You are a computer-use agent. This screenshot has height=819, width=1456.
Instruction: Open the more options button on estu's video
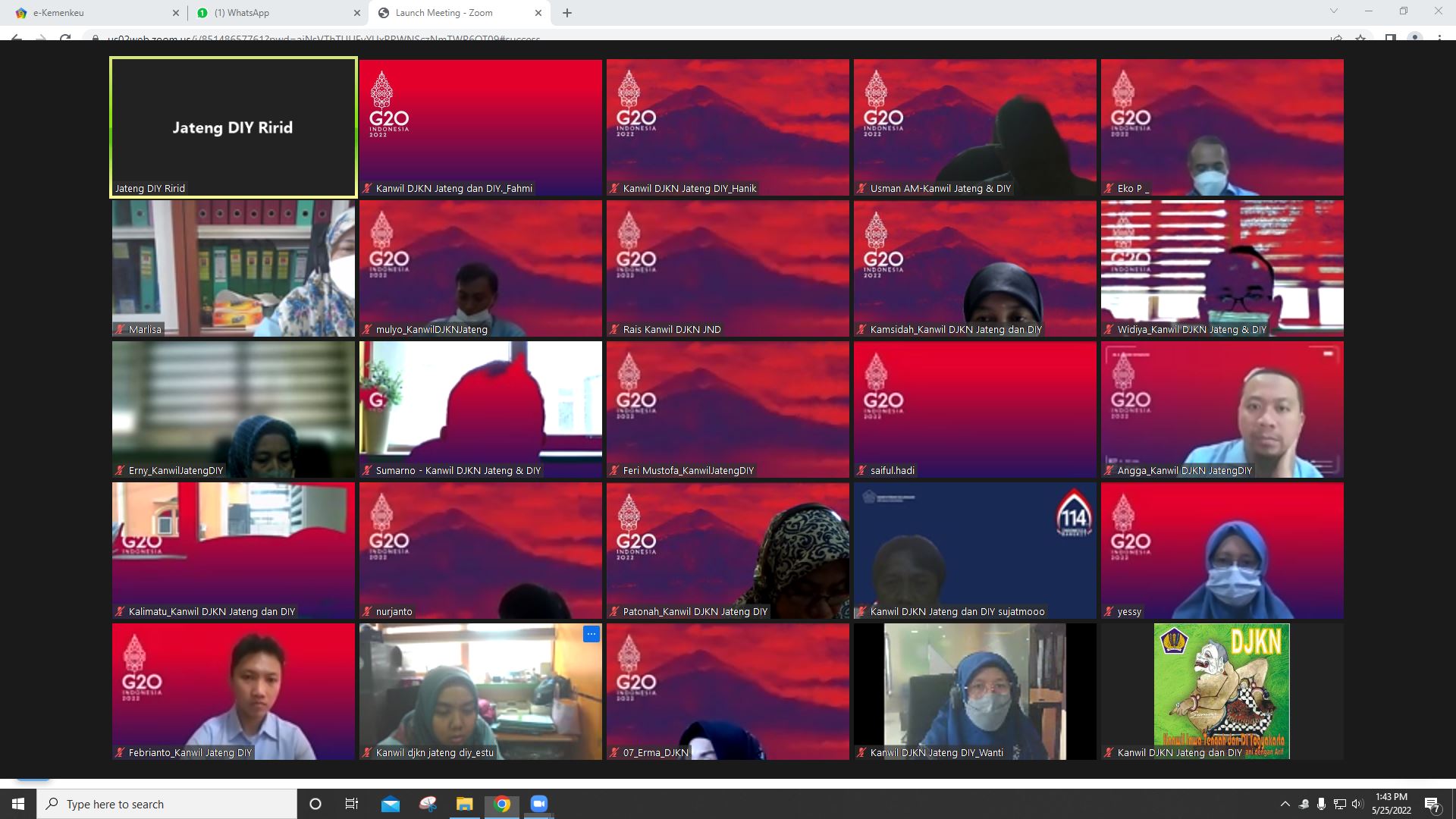pos(591,634)
